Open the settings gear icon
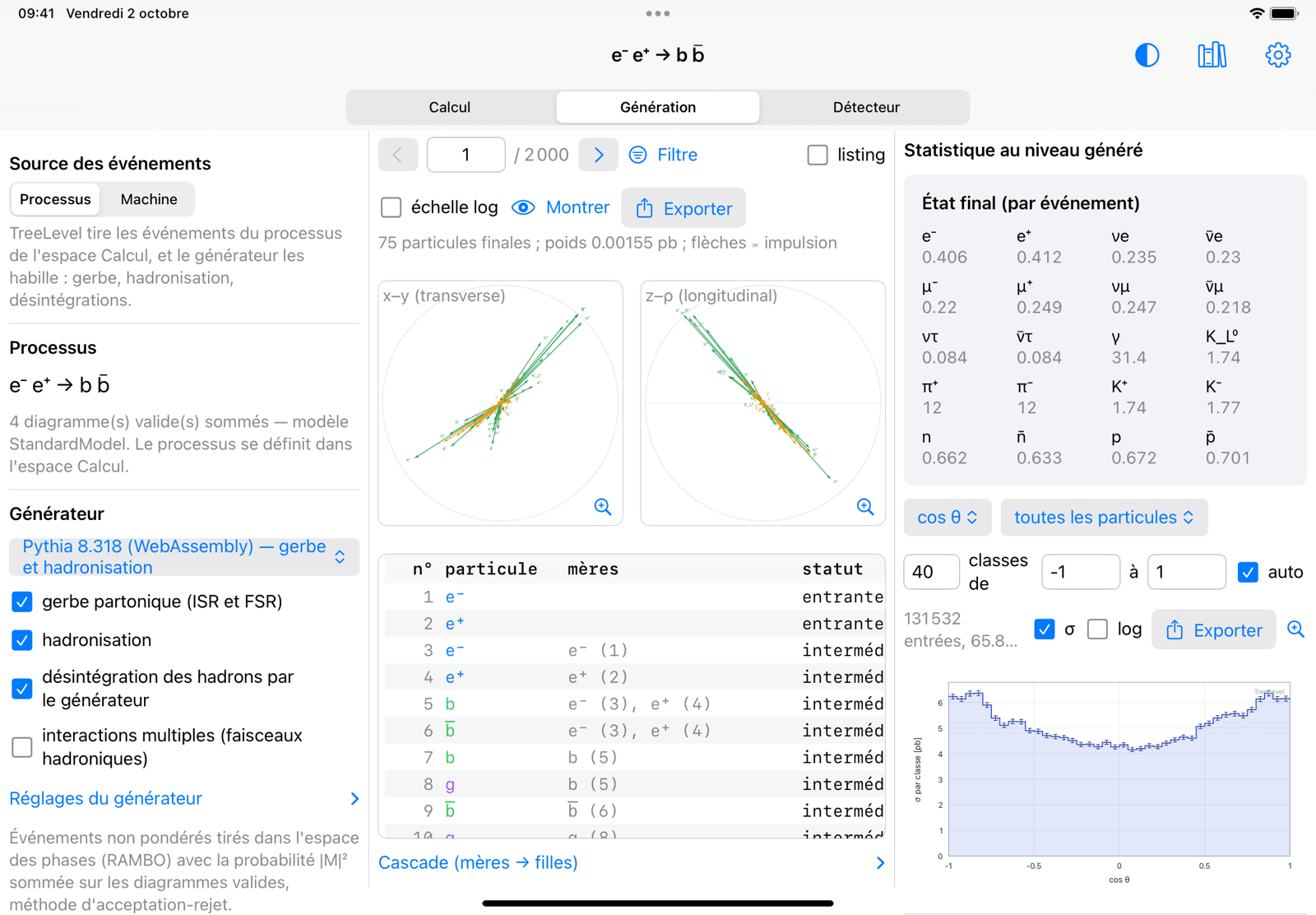The width and height of the screenshot is (1316, 915). (1277, 55)
